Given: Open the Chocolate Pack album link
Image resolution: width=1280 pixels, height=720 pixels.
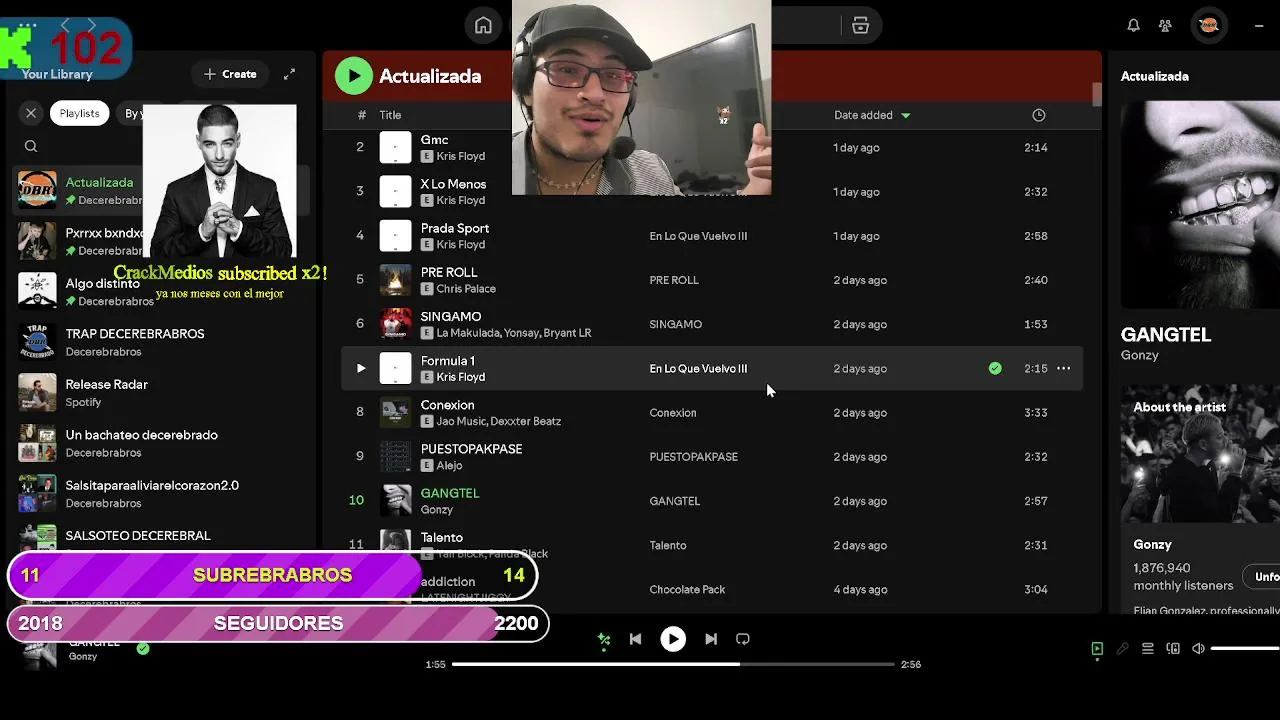Looking at the screenshot, I should tap(687, 589).
